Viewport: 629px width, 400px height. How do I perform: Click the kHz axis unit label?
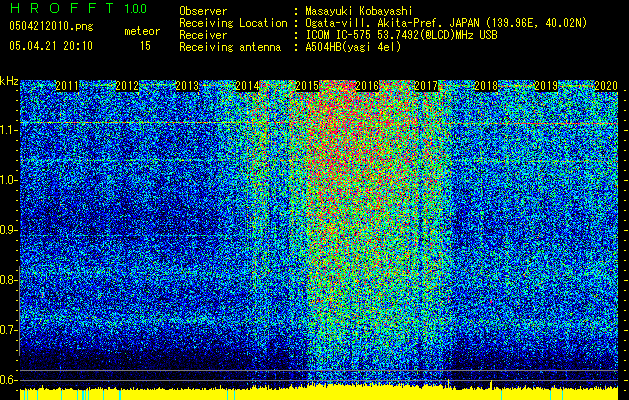click(x=9, y=81)
